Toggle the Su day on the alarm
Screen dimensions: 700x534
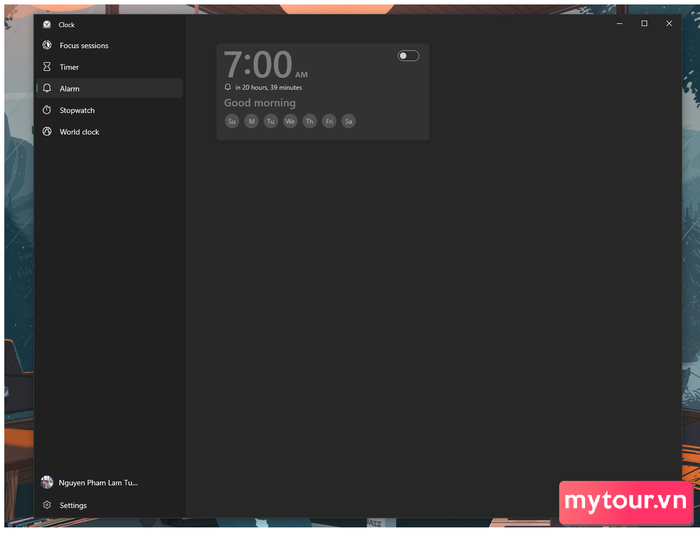[x=232, y=121]
